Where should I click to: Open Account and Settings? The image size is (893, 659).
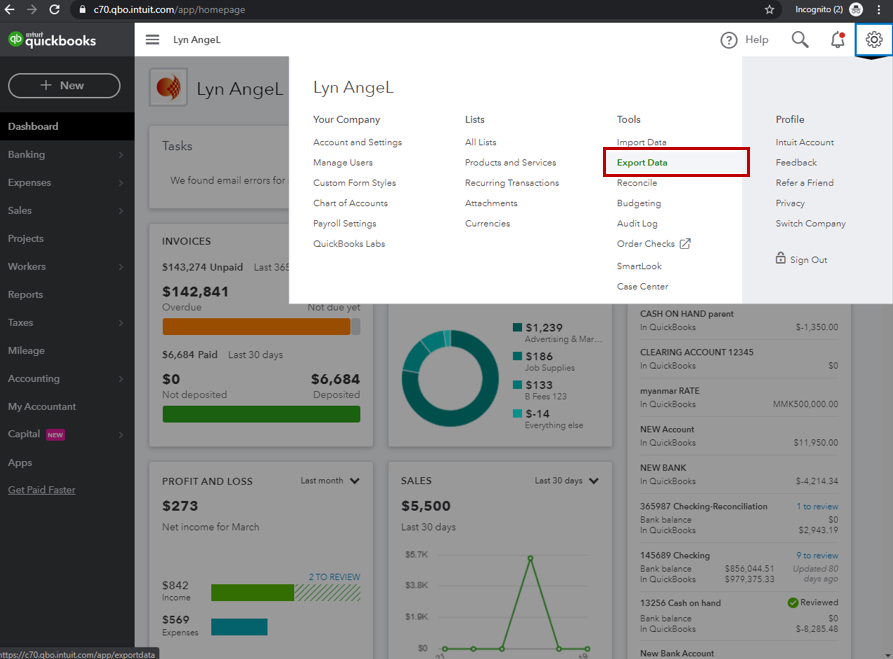358,142
